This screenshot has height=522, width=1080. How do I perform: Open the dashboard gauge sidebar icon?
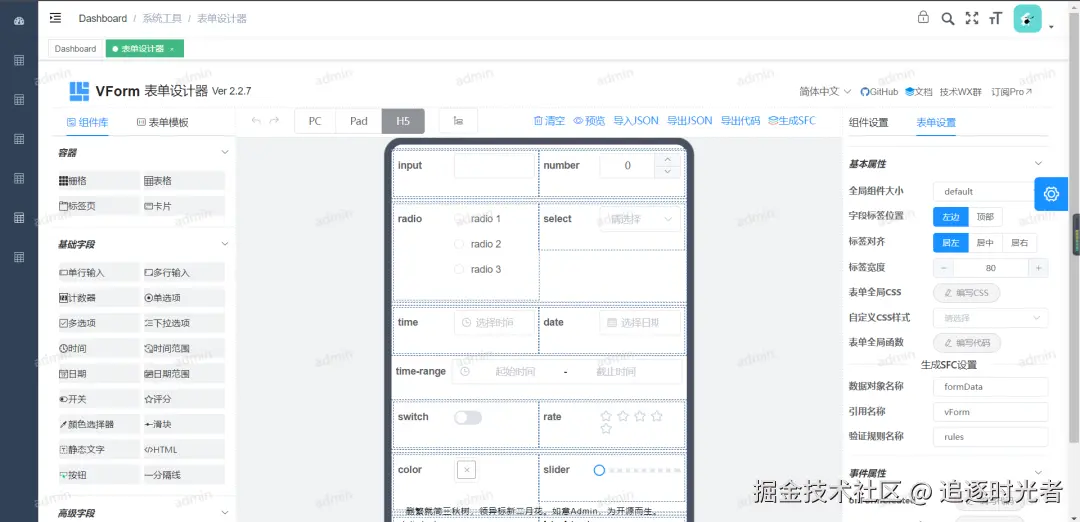(x=19, y=21)
